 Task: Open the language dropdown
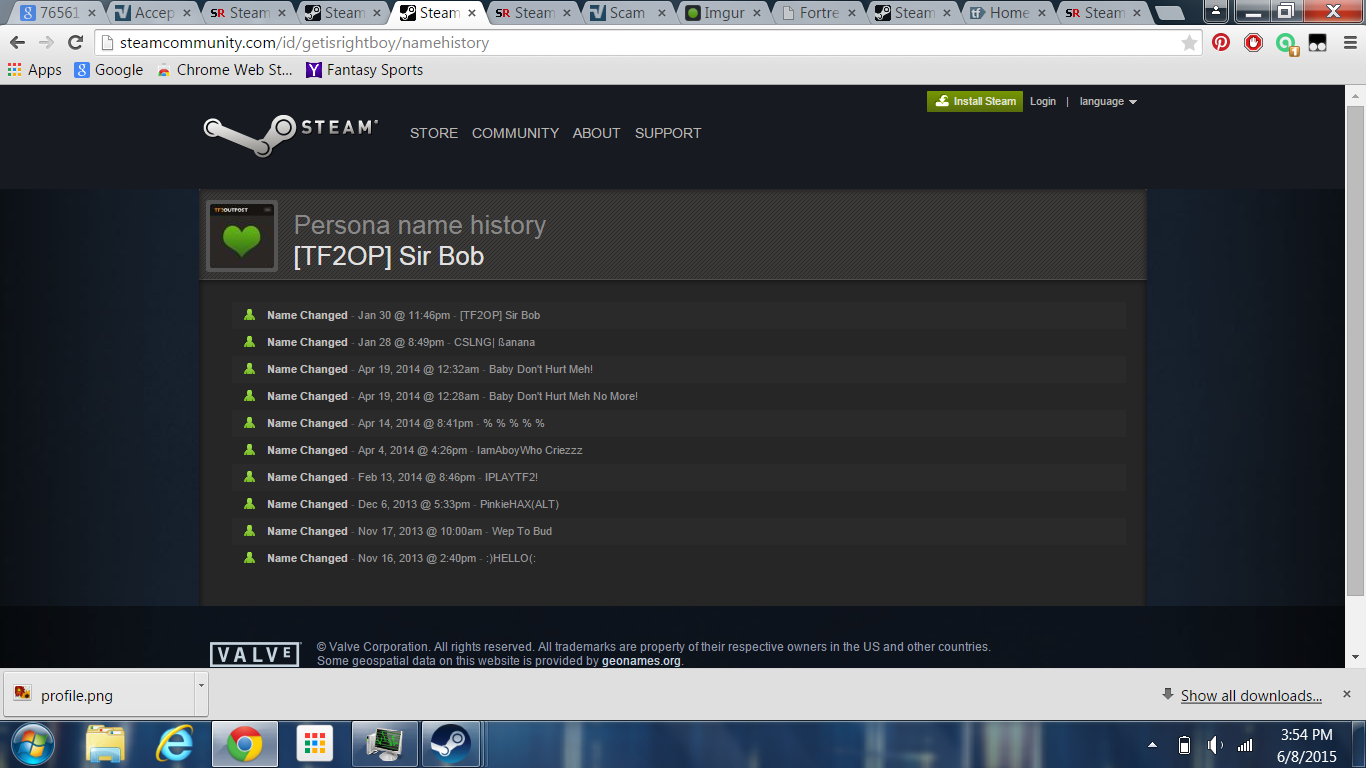1108,101
